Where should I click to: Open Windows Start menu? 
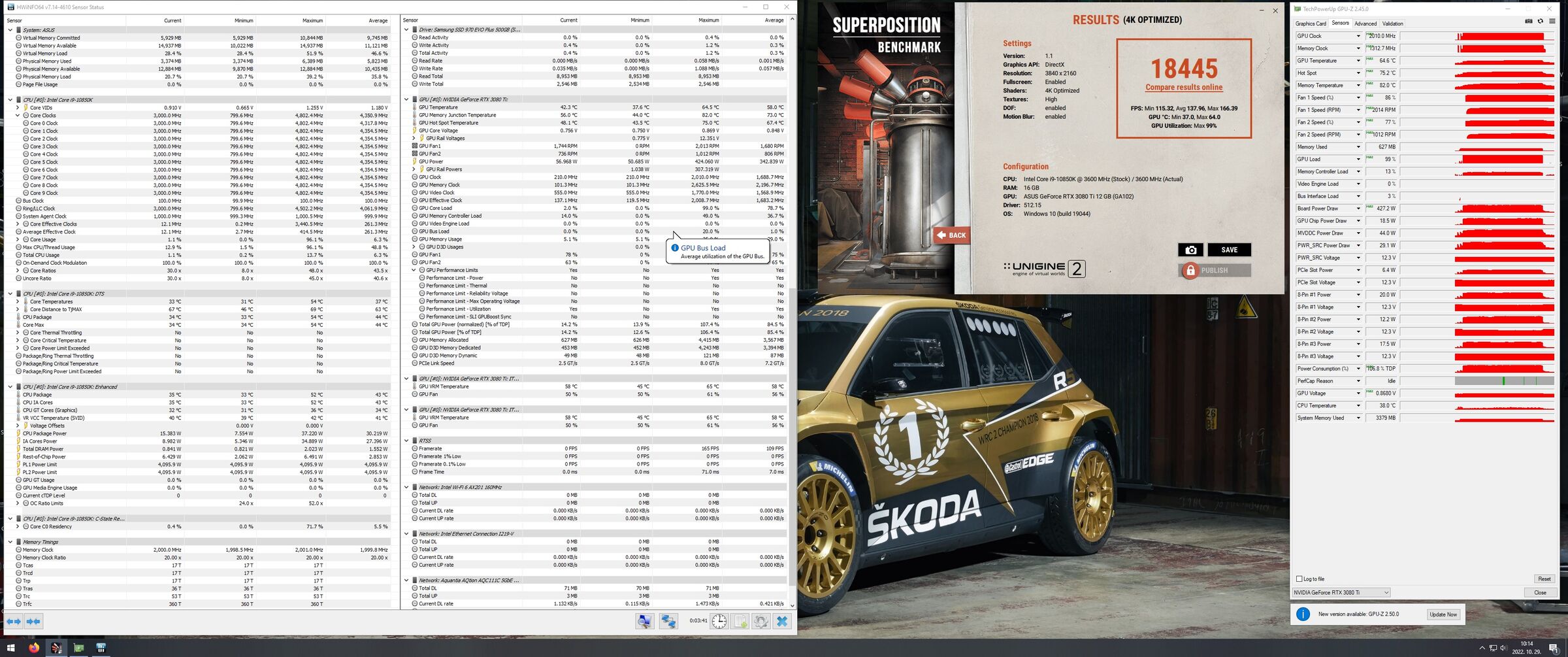click(x=10, y=648)
